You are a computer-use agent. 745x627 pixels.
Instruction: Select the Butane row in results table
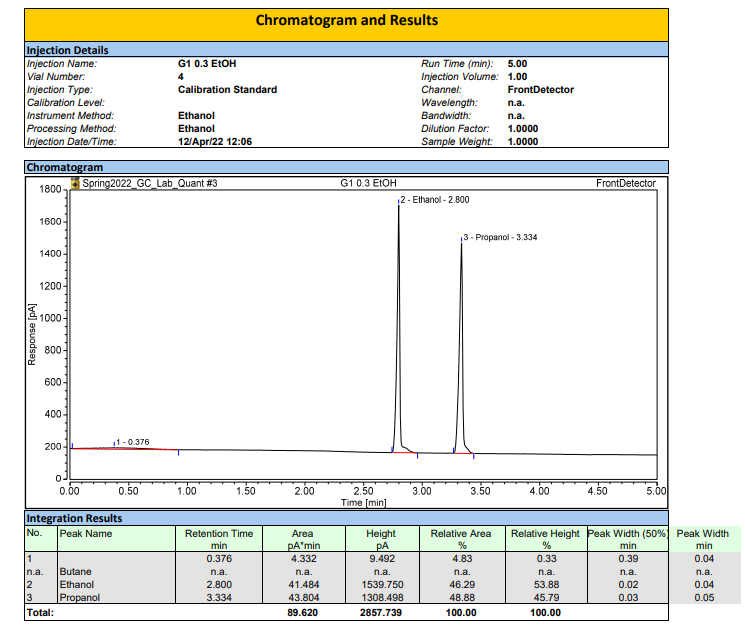point(75,572)
